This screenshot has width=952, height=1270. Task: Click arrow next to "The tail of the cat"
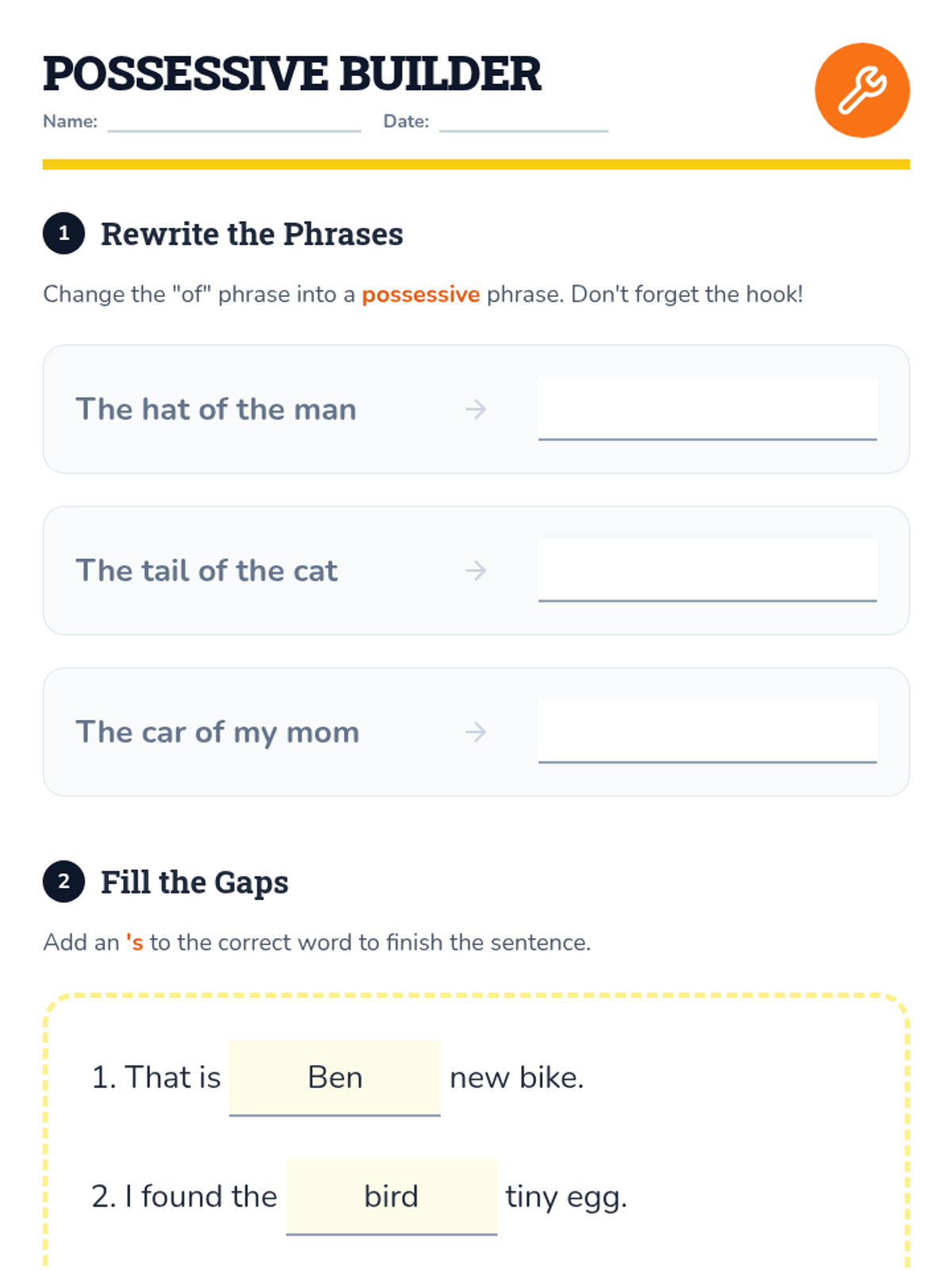coord(476,570)
